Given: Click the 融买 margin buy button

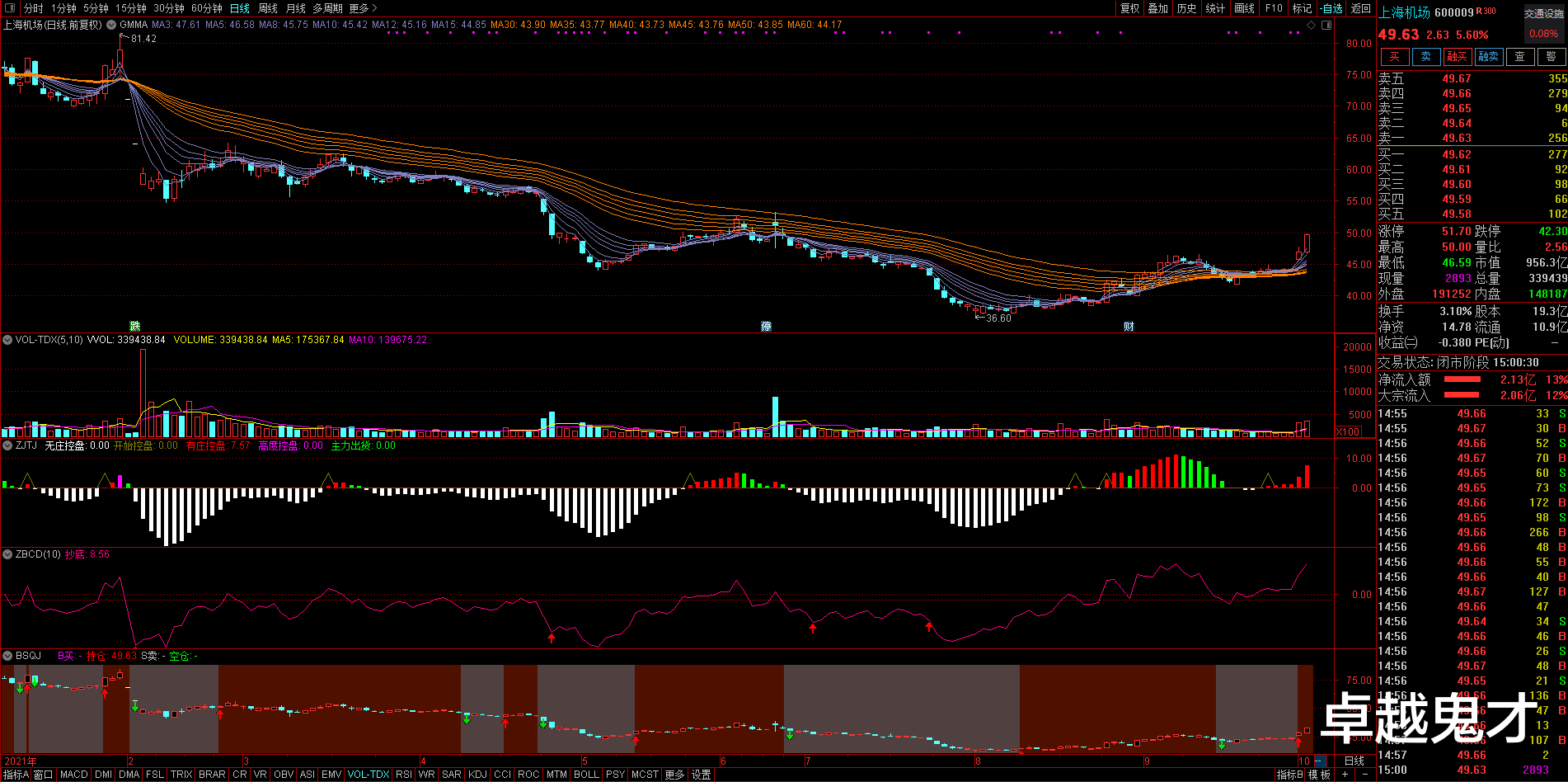Looking at the screenshot, I should tap(1457, 56).
